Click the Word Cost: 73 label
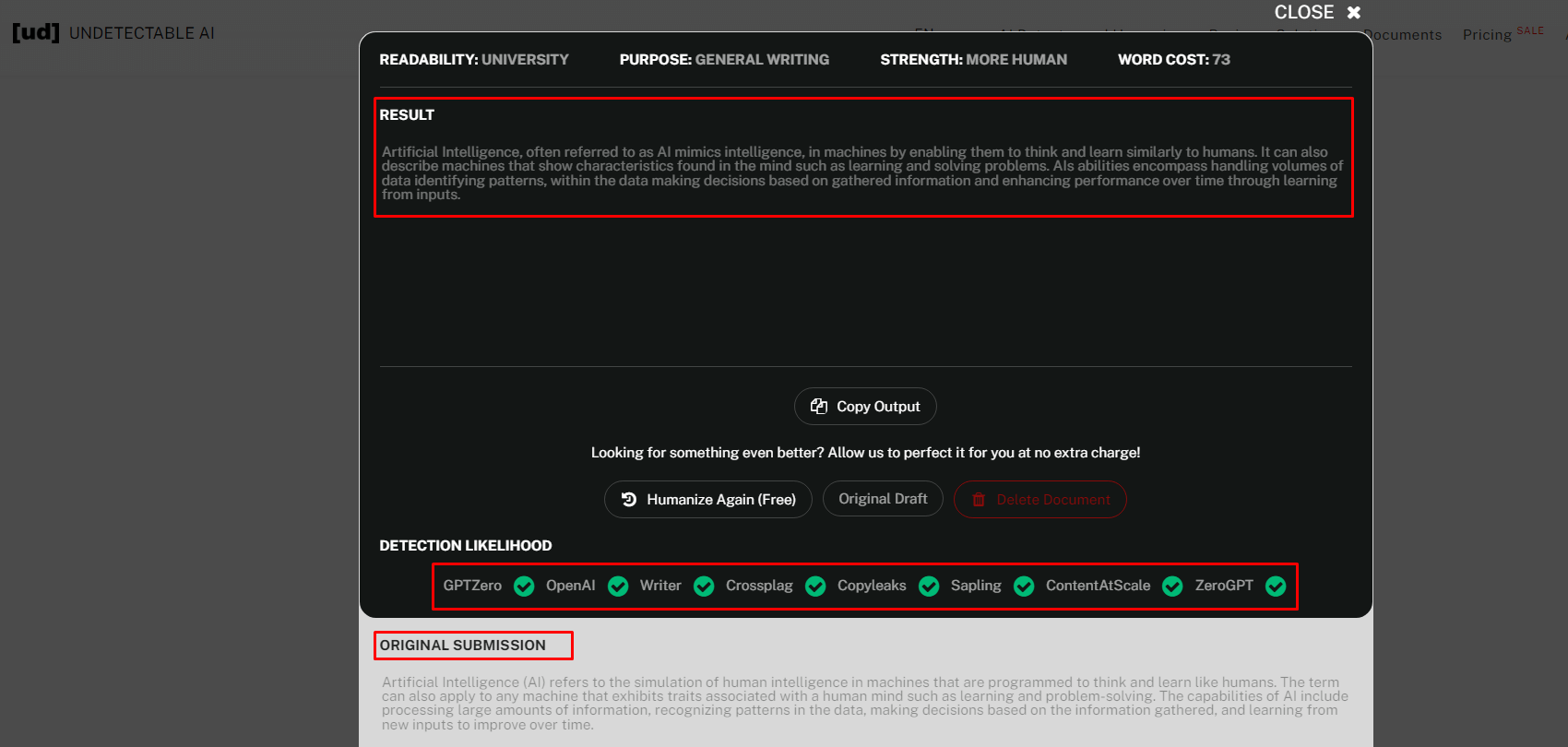 pyautogui.click(x=1174, y=60)
